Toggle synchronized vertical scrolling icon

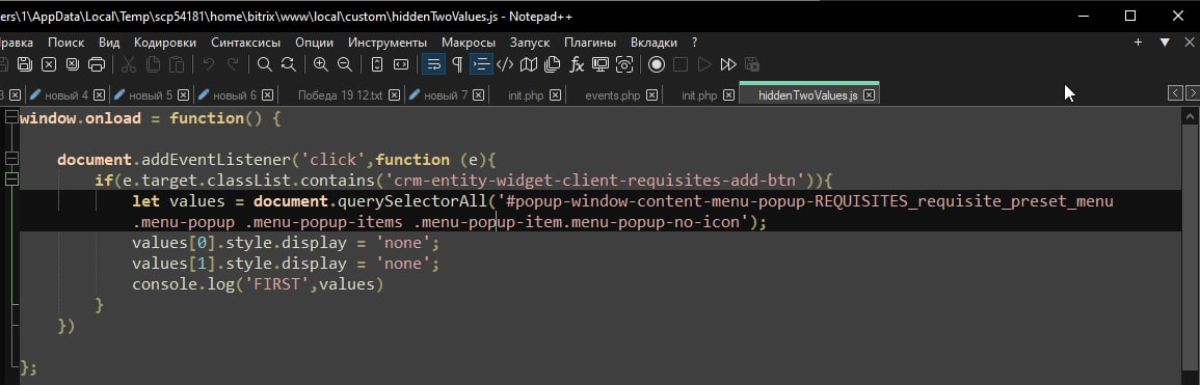[377, 65]
